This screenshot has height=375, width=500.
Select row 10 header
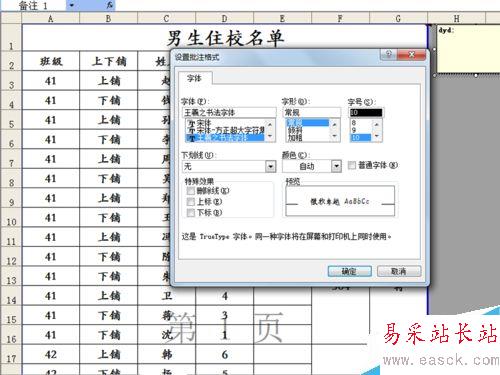11,218
